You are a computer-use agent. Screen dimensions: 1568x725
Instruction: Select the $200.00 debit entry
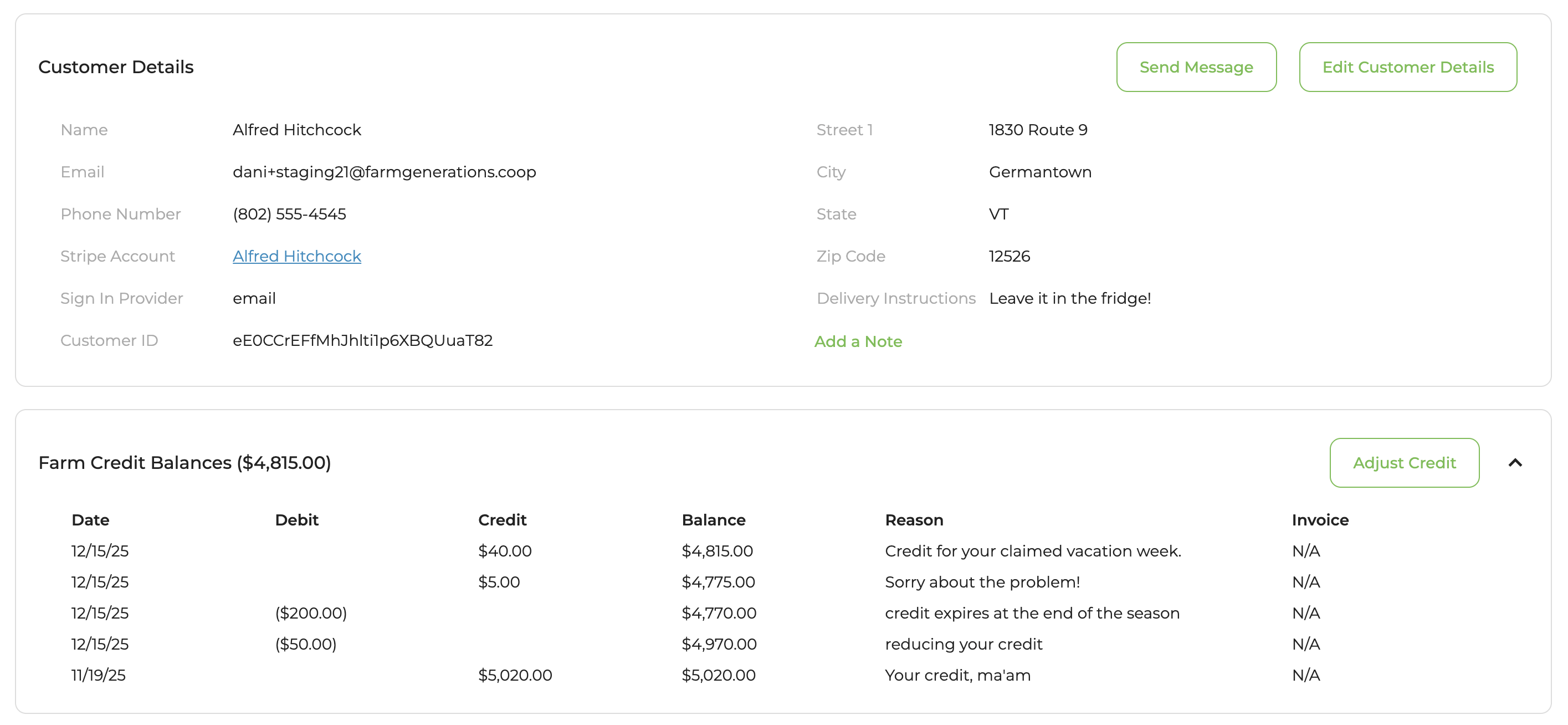tap(310, 613)
